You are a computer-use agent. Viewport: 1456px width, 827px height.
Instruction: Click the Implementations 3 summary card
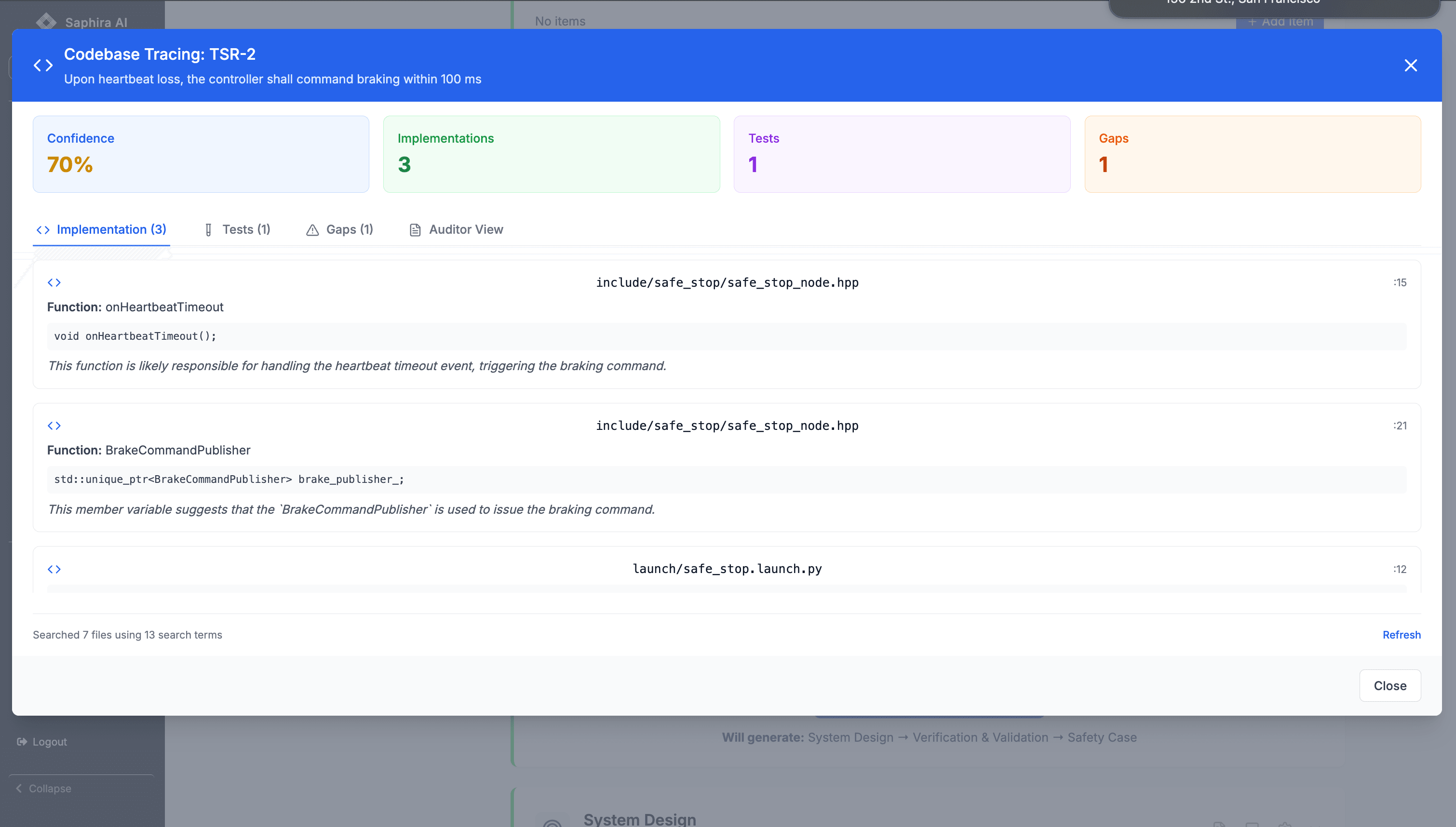(551, 154)
